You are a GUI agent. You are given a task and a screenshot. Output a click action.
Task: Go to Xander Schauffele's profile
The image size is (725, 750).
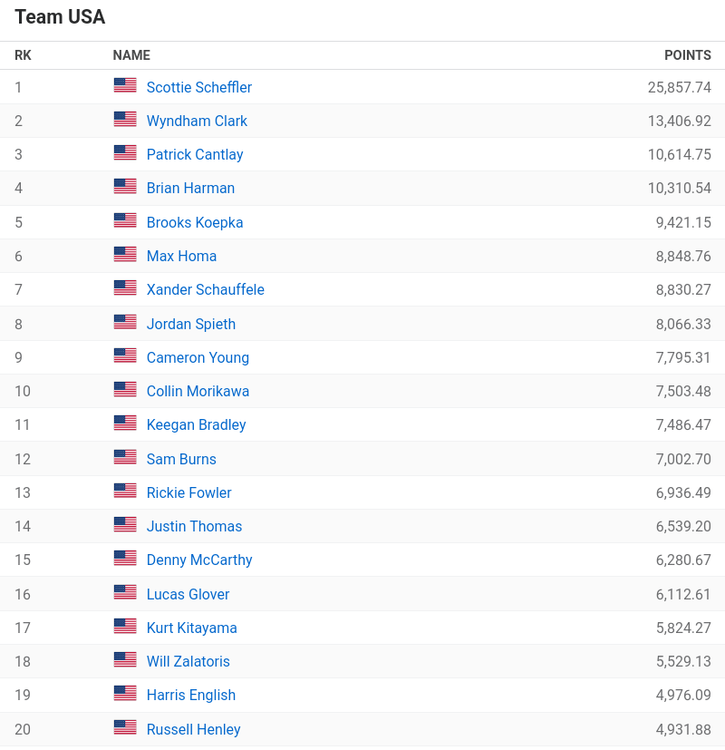coord(205,290)
